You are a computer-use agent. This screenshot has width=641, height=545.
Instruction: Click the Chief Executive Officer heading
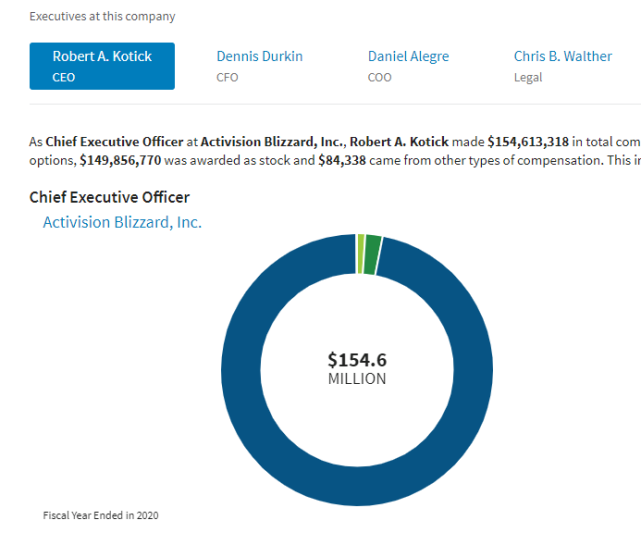(110, 197)
